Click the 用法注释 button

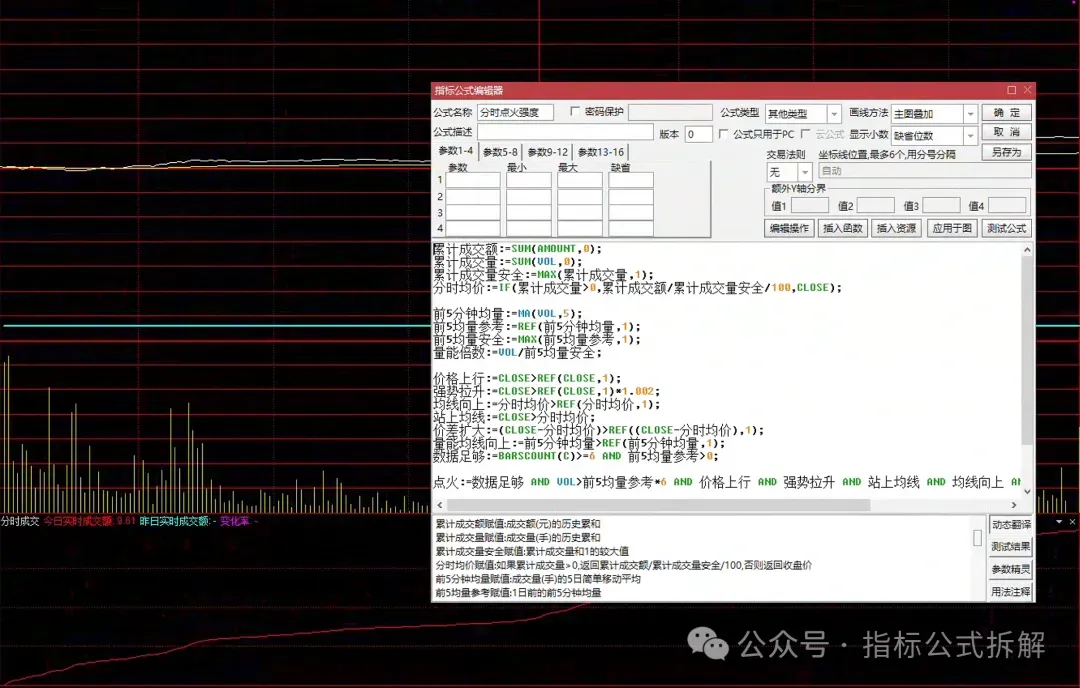click(x=1010, y=592)
